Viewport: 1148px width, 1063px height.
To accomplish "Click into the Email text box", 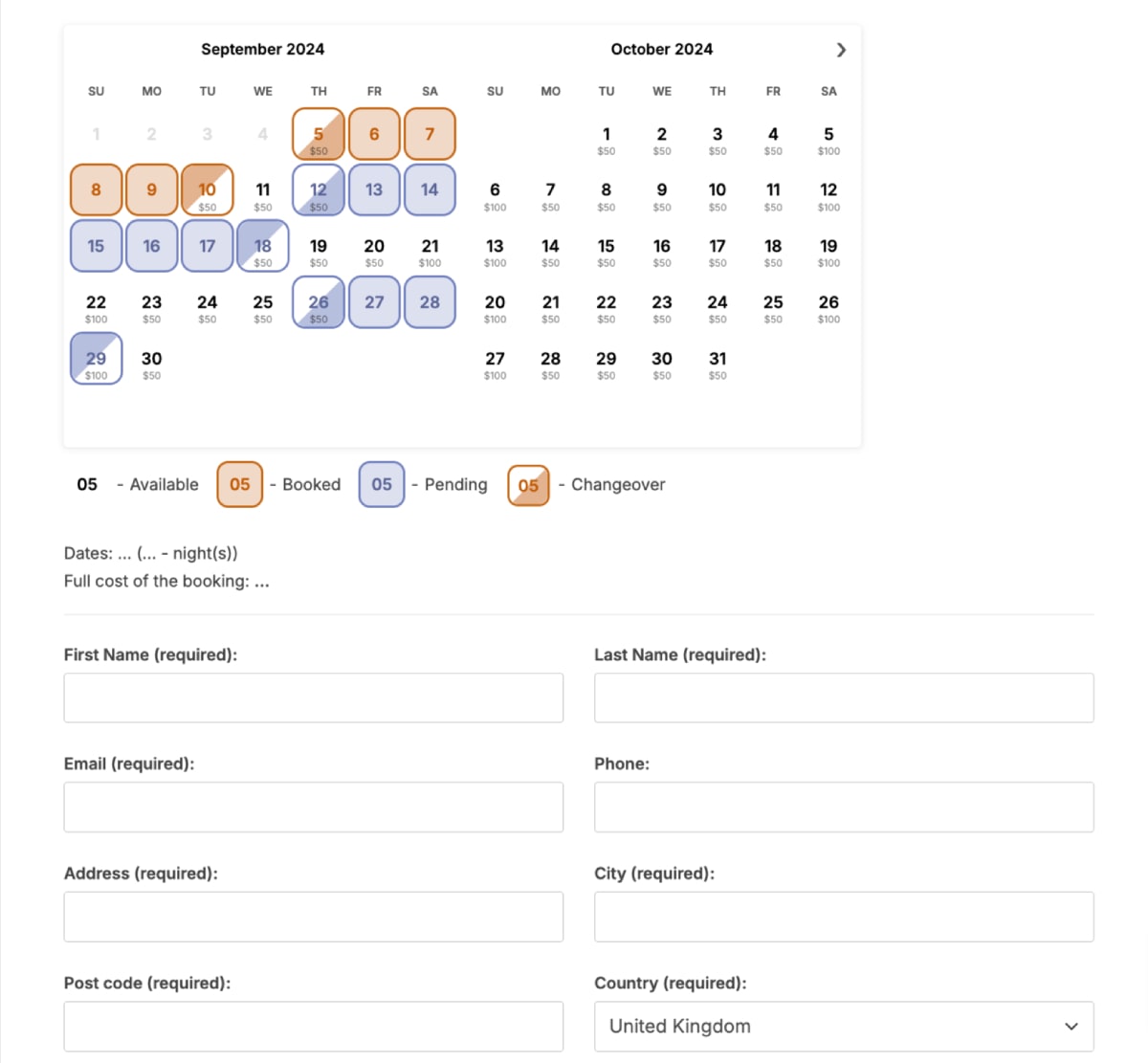I will click(314, 807).
